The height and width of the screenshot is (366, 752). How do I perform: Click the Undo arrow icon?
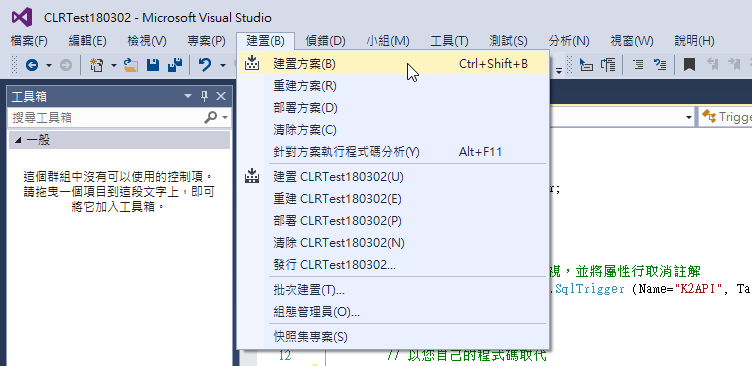coord(205,64)
